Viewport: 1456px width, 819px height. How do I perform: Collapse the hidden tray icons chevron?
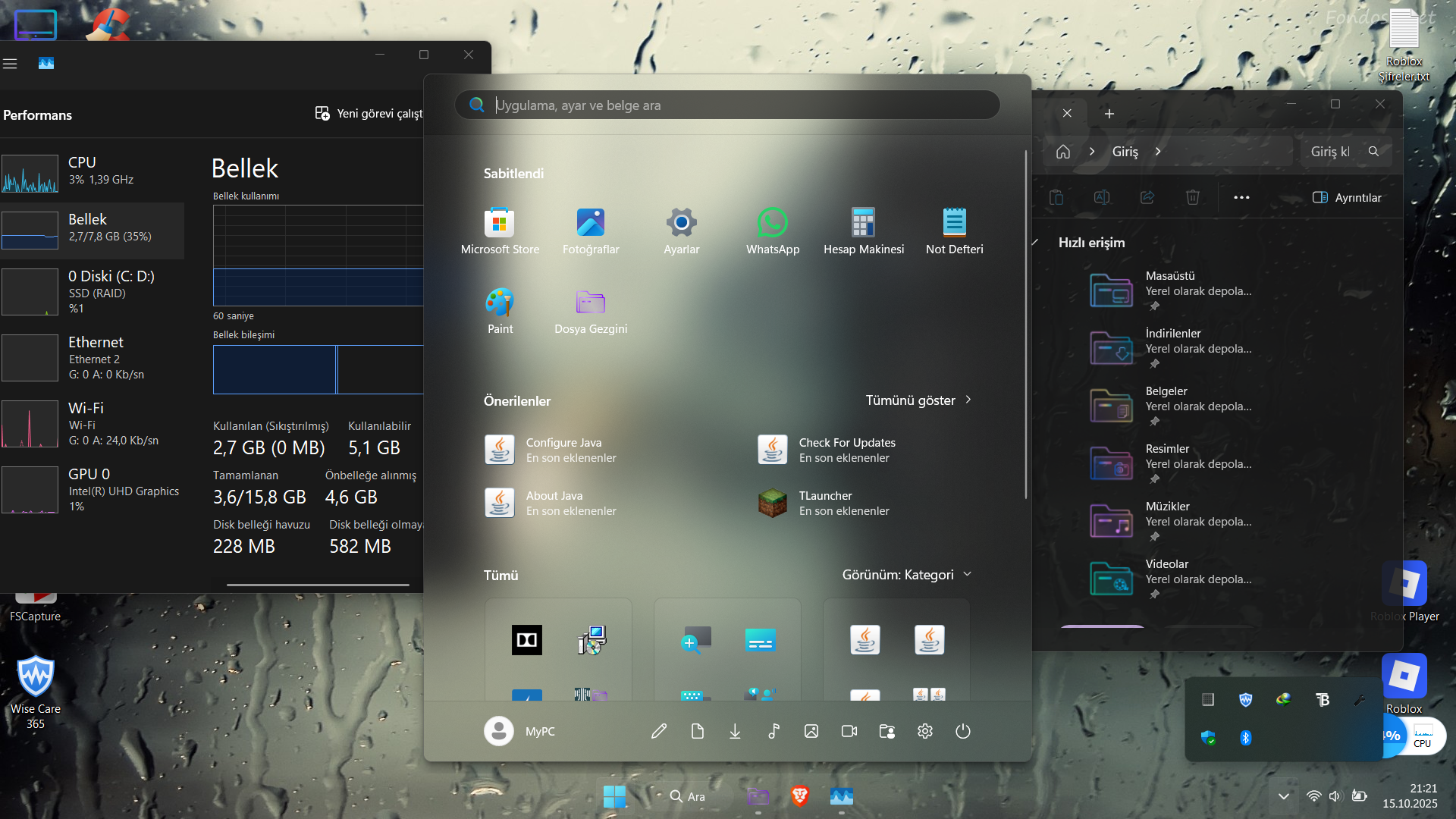click(1283, 796)
